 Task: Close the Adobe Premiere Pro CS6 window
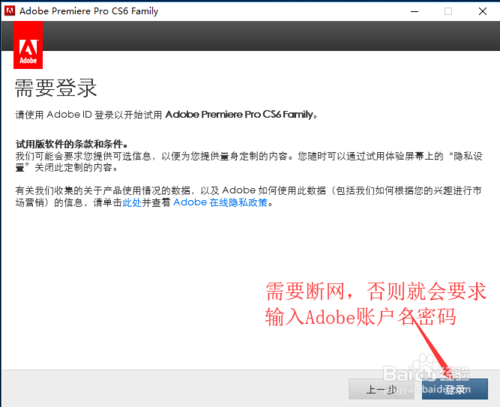[x=482, y=11]
